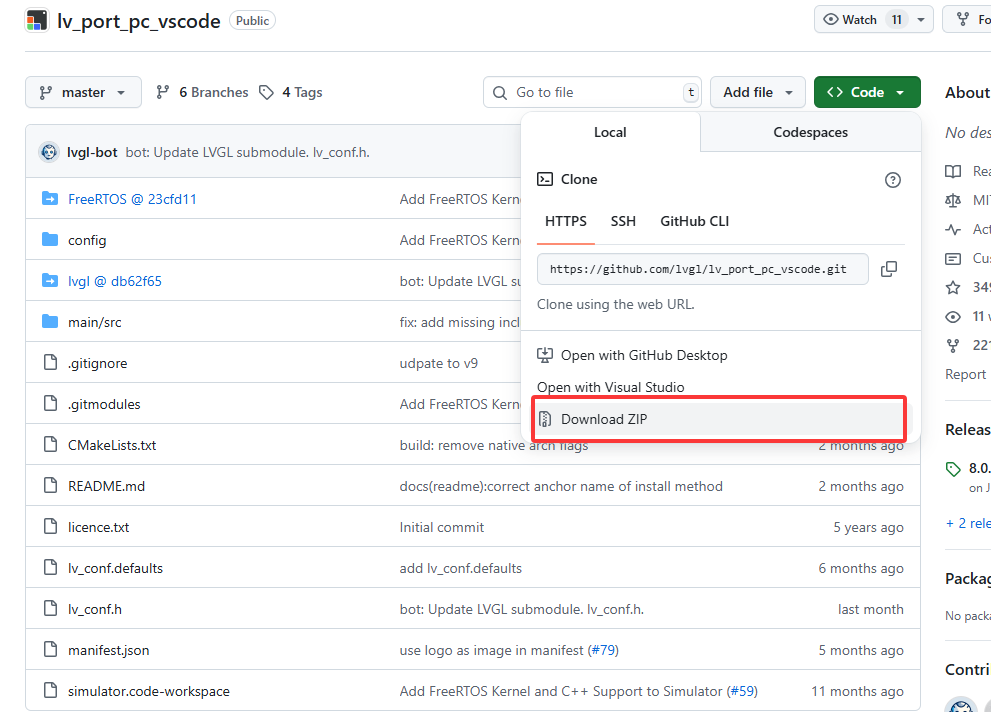
Task: Switch to the Codespaces tab
Action: (x=810, y=132)
